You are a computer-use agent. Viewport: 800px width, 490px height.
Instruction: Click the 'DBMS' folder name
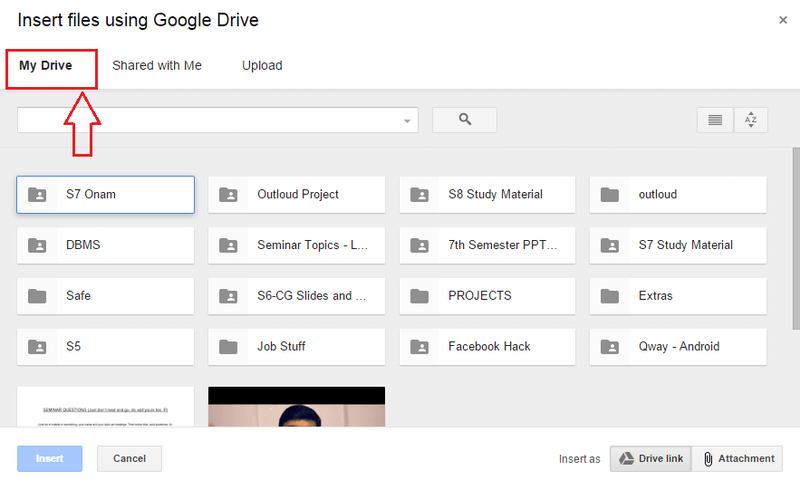coord(83,245)
